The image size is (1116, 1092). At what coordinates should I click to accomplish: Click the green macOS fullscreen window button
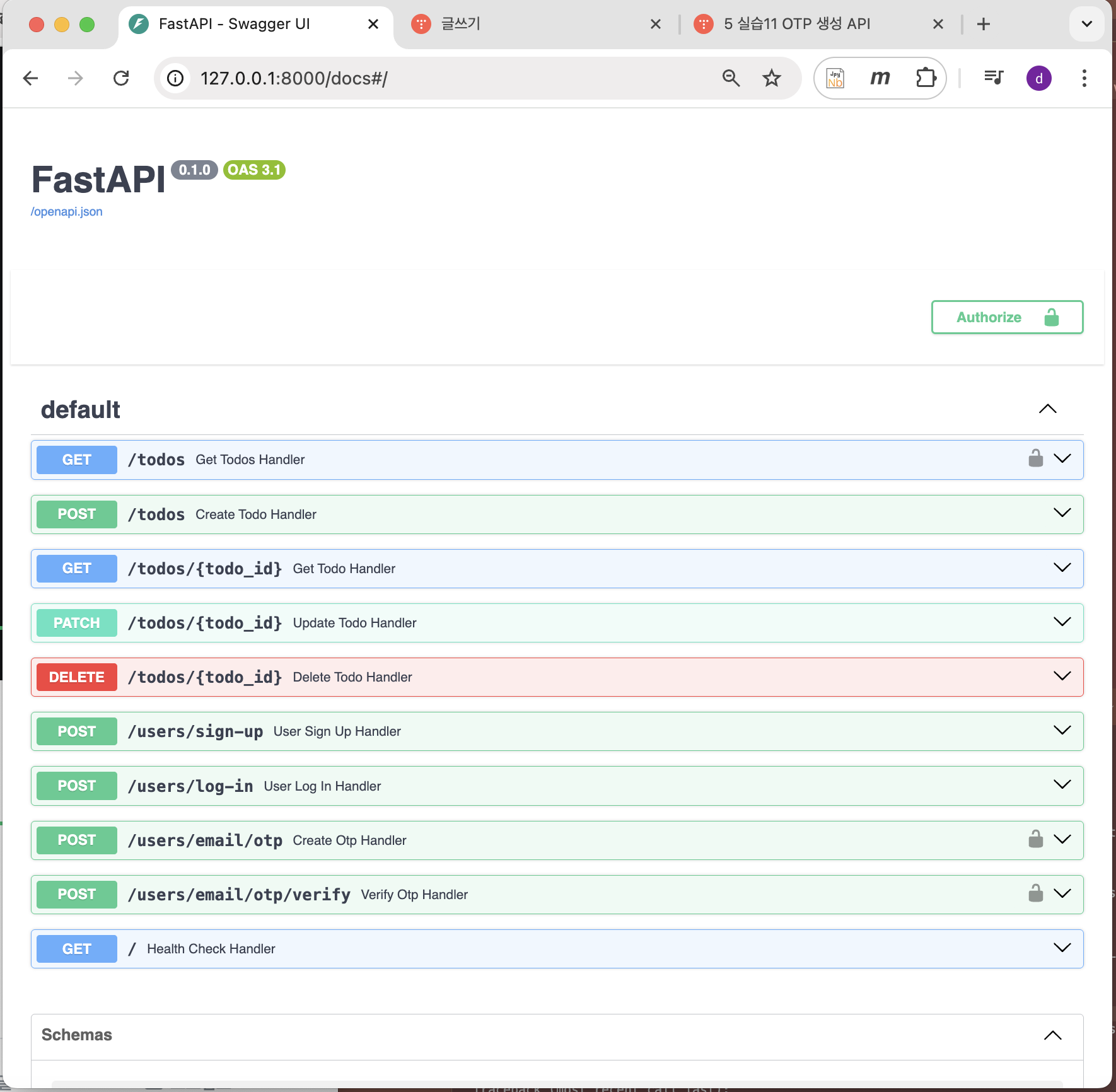[87, 25]
